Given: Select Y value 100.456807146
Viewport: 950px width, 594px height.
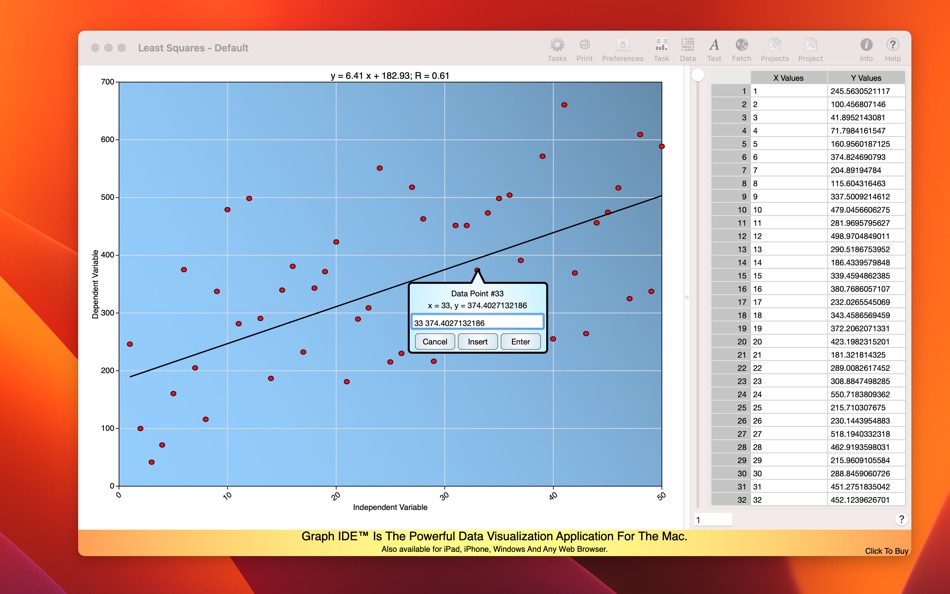Looking at the screenshot, I should (x=866, y=104).
